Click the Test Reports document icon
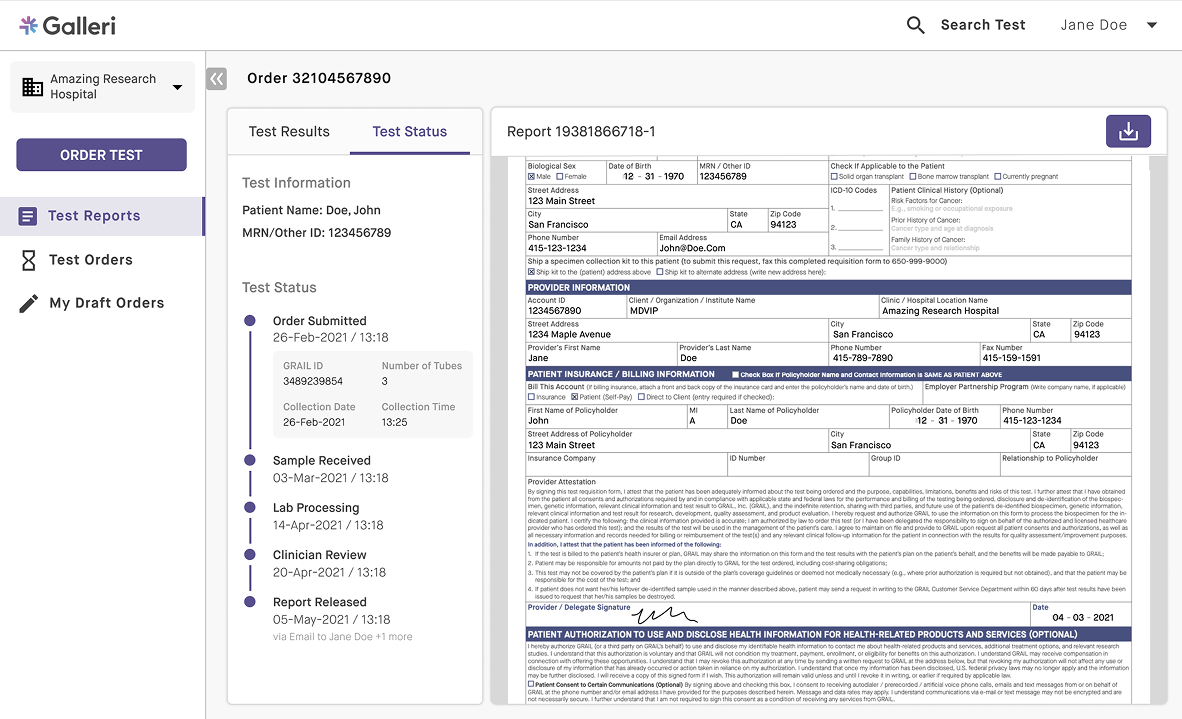This screenshot has height=719, width=1182. [28, 216]
